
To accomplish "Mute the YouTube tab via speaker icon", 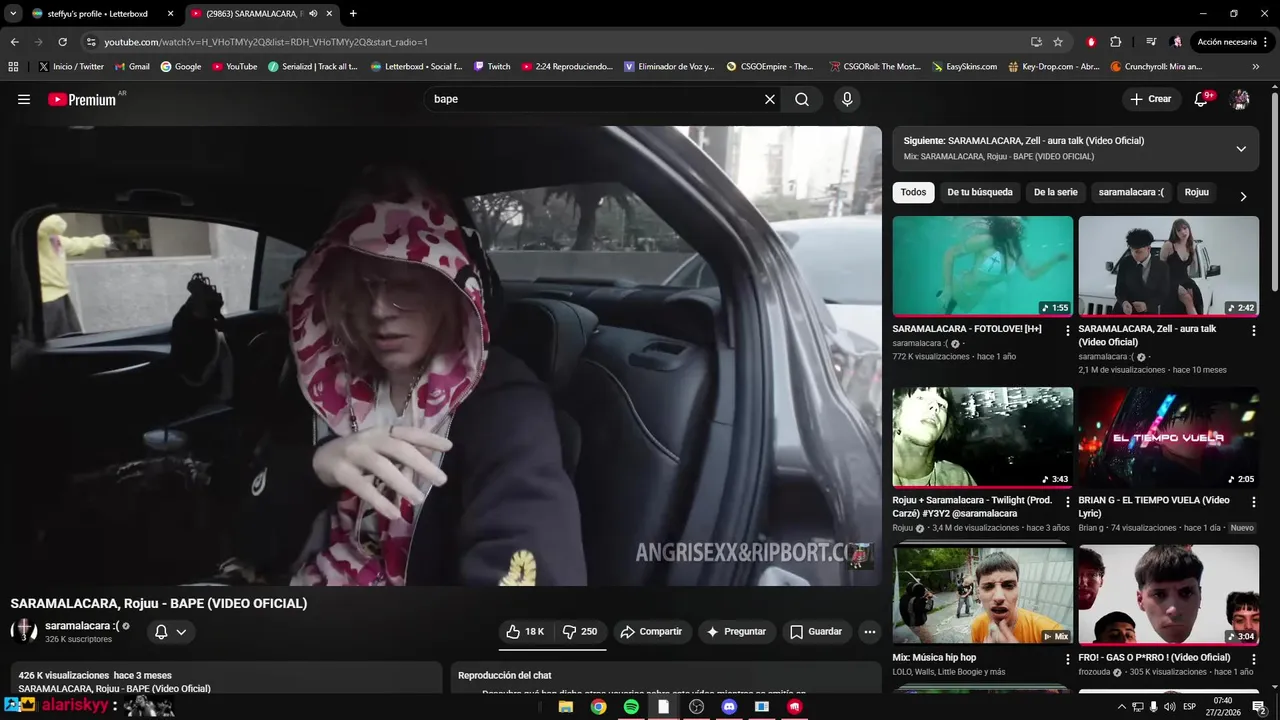I will pyautogui.click(x=313, y=14).
